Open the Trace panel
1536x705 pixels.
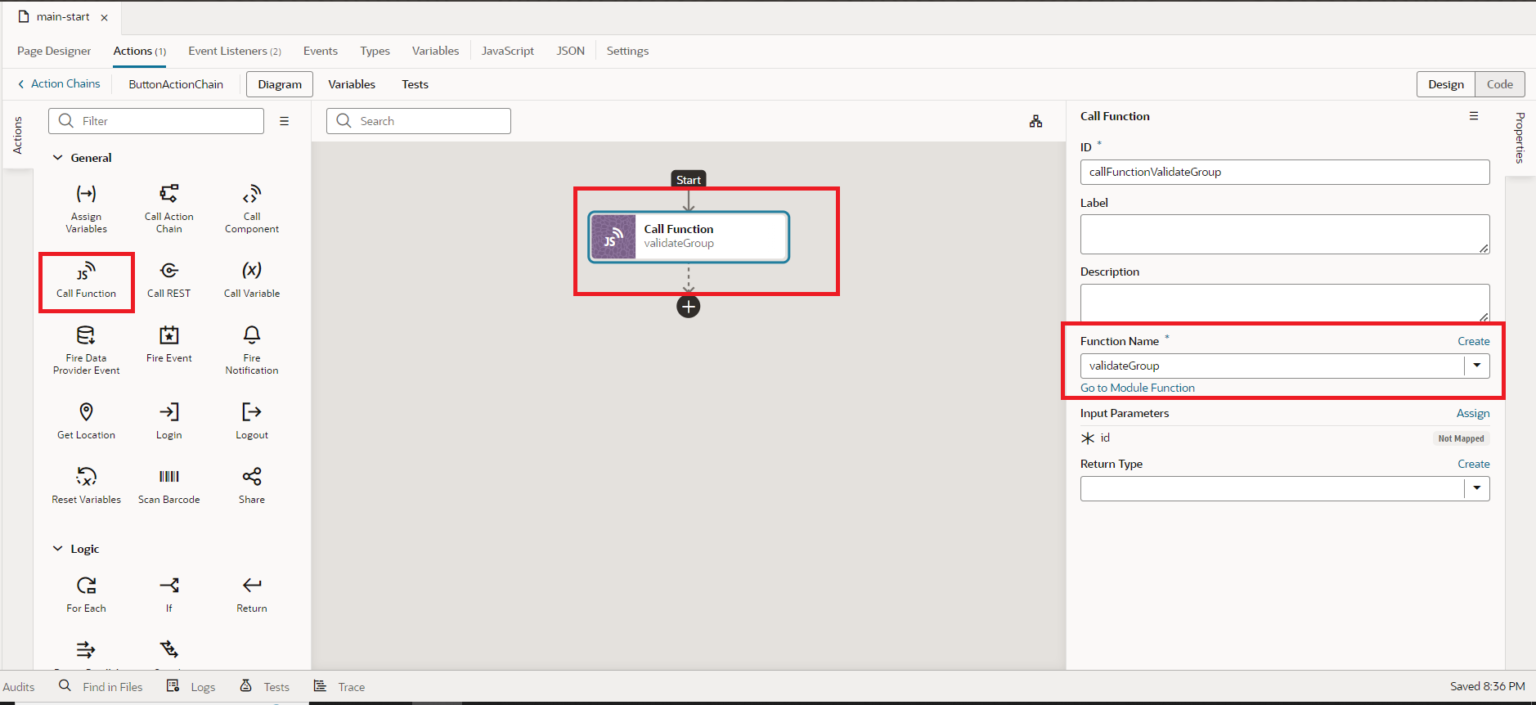pyautogui.click(x=339, y=686)
